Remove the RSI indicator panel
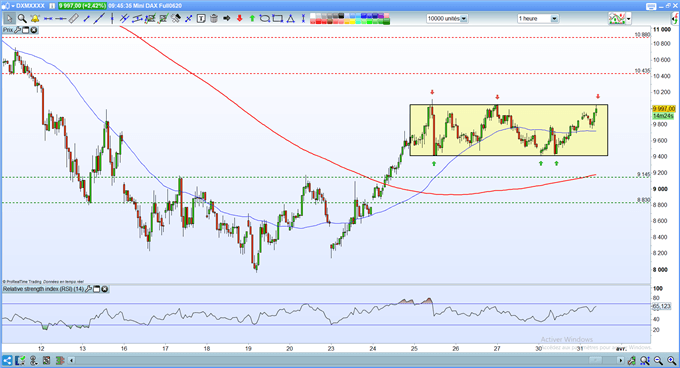This screenshot has height=368, width=680. [x=105, y=289]
